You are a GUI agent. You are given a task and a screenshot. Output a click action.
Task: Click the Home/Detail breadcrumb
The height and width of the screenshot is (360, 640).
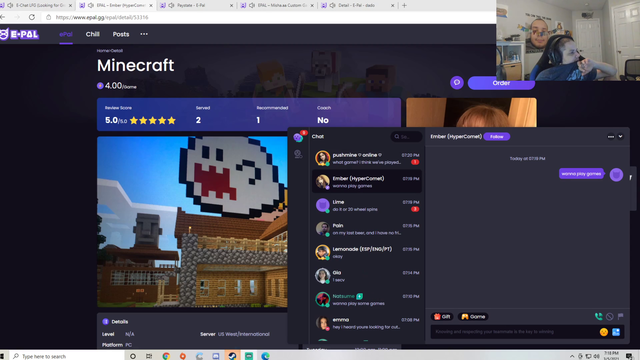coord(110,51)
